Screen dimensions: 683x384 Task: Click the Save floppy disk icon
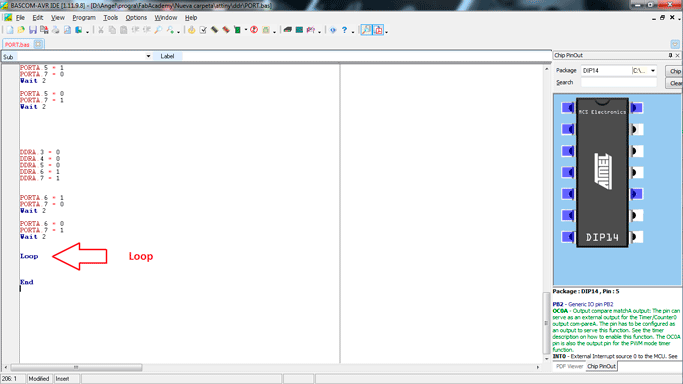tap(33, 30)
